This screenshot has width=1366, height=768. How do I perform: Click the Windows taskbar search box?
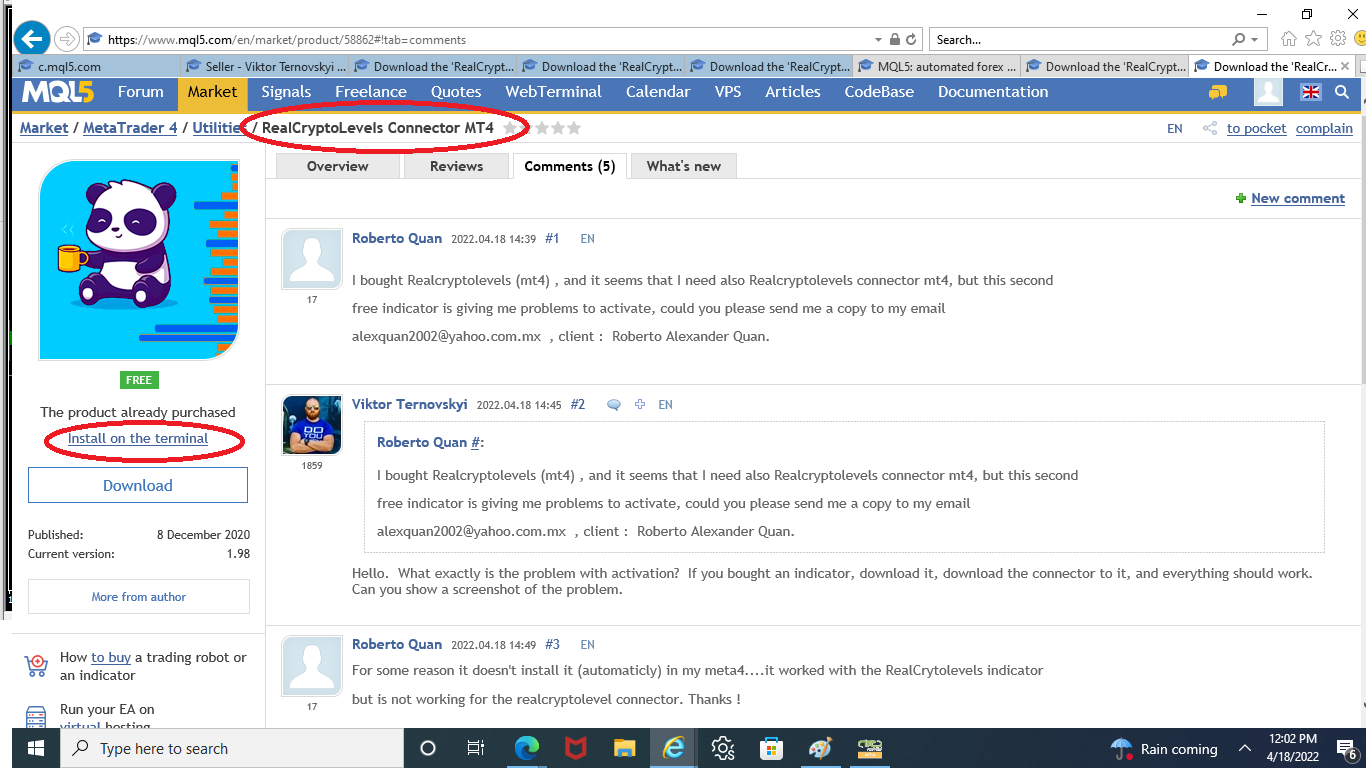(x=232, y=748)
